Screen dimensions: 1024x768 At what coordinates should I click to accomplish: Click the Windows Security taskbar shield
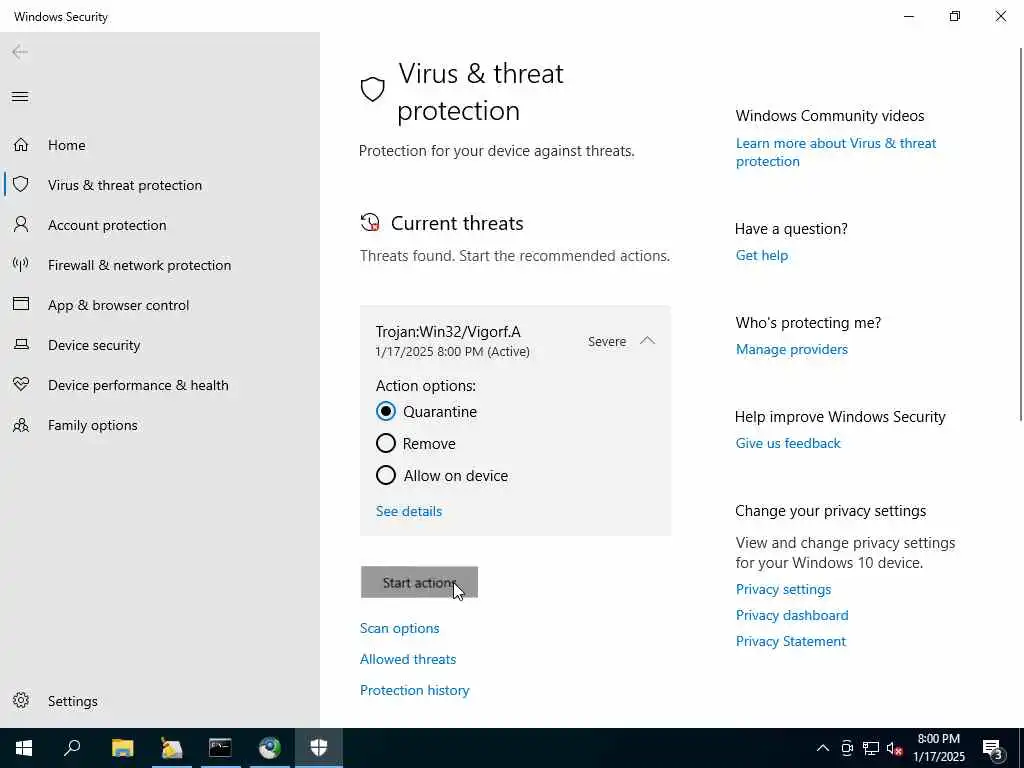click(x=319, y=748)
